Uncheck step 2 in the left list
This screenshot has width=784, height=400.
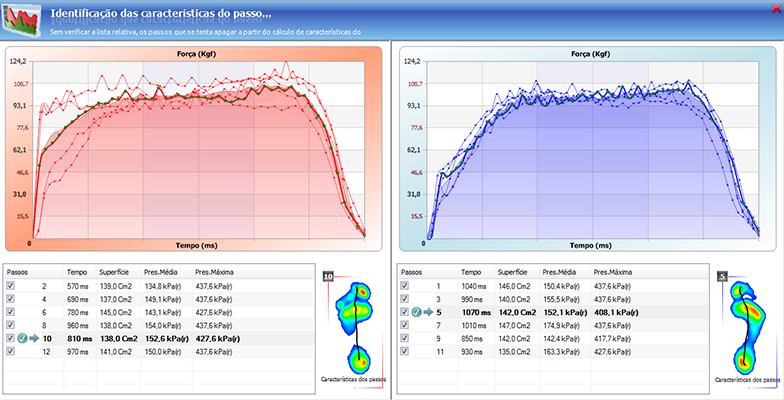pyautogui.click(x=11, y=285)
